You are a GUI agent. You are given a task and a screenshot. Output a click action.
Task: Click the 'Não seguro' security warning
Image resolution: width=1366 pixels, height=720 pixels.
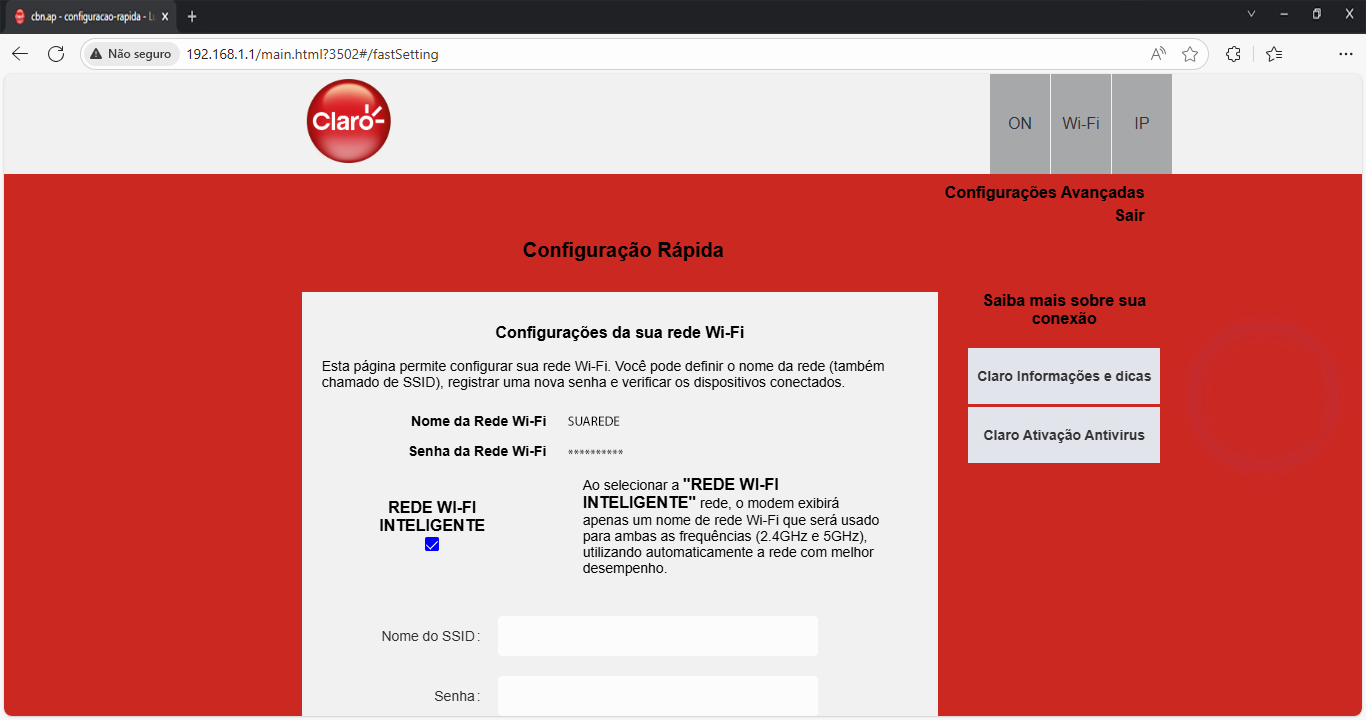[130, 54]
